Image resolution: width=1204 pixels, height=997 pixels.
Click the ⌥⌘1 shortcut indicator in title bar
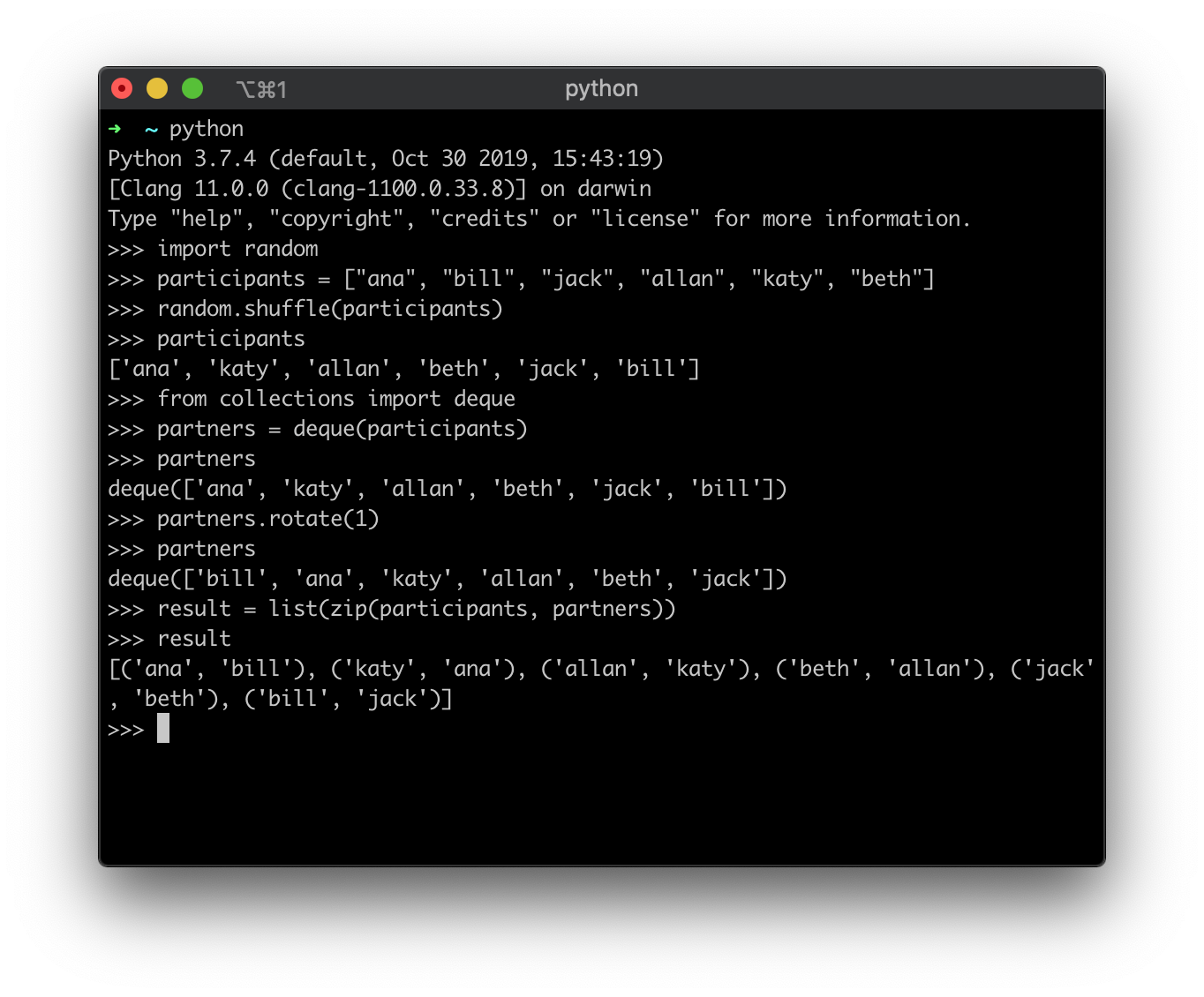coord(261,89)
